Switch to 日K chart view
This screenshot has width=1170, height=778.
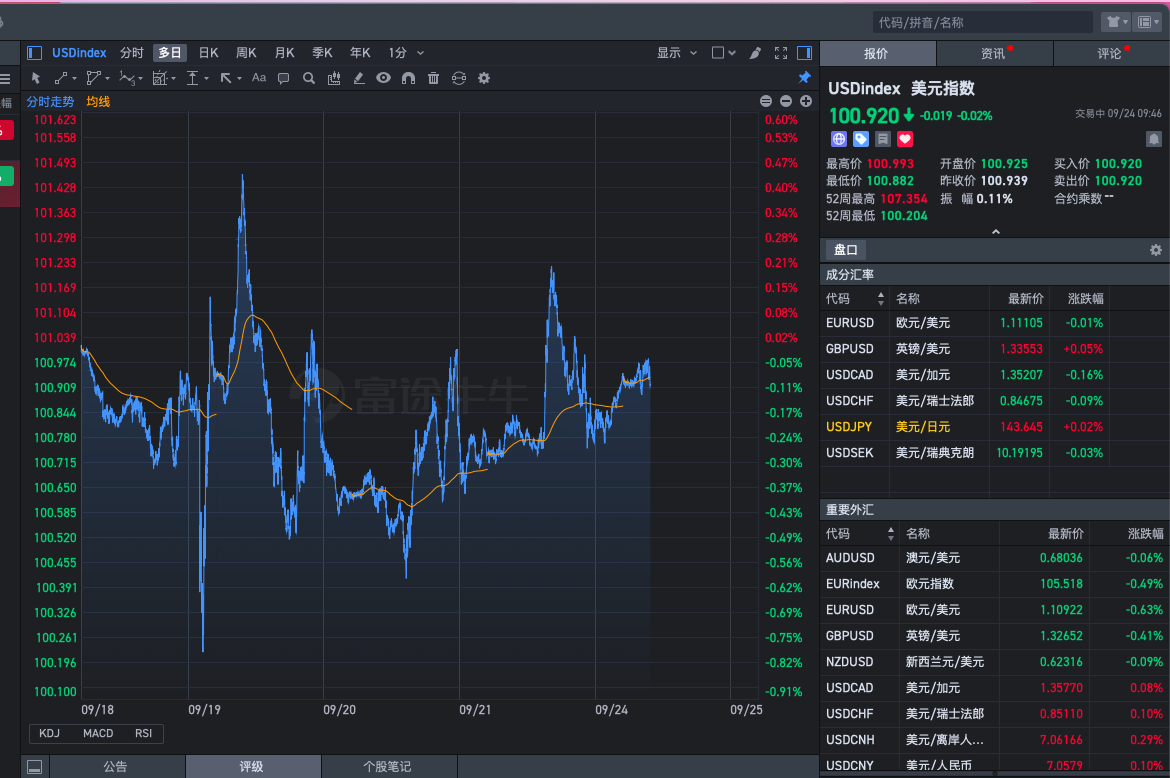coord(208,53)
